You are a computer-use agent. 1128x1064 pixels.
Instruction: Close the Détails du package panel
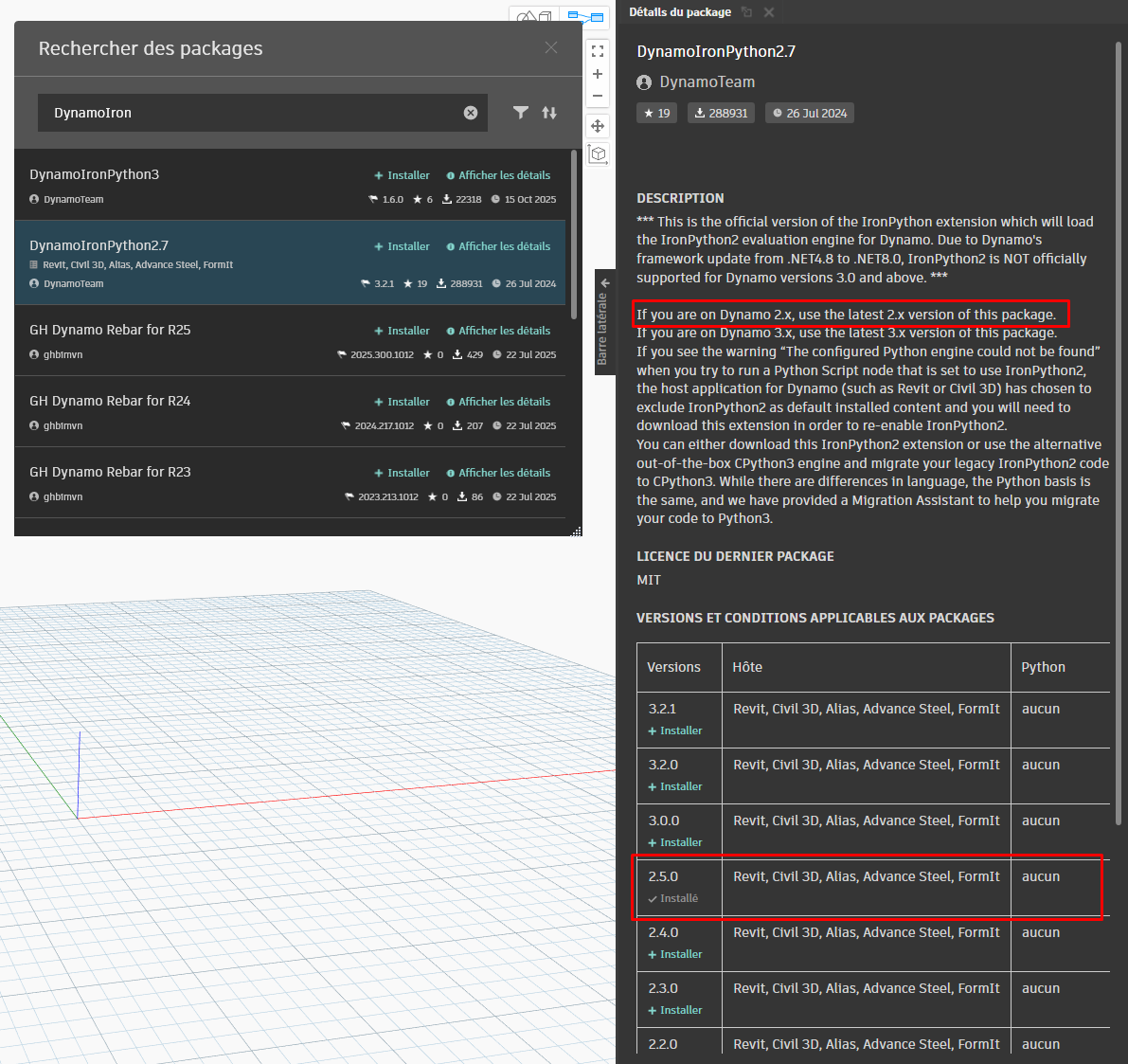768,12
